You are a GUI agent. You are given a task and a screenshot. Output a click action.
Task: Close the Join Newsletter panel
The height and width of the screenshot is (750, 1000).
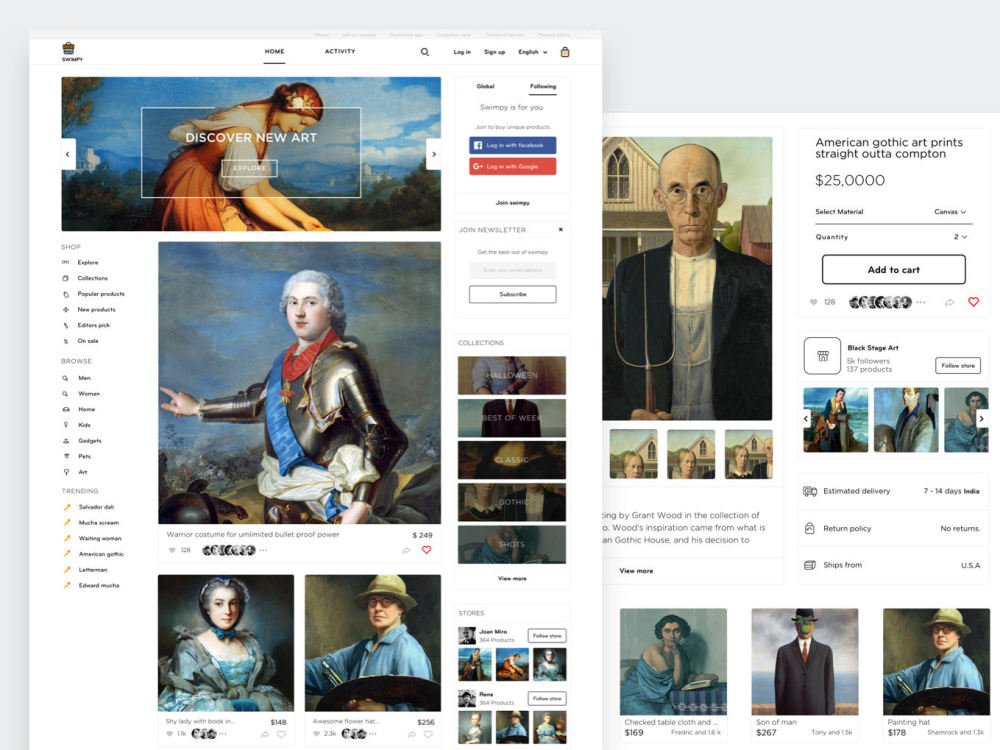tap(561, 230)
